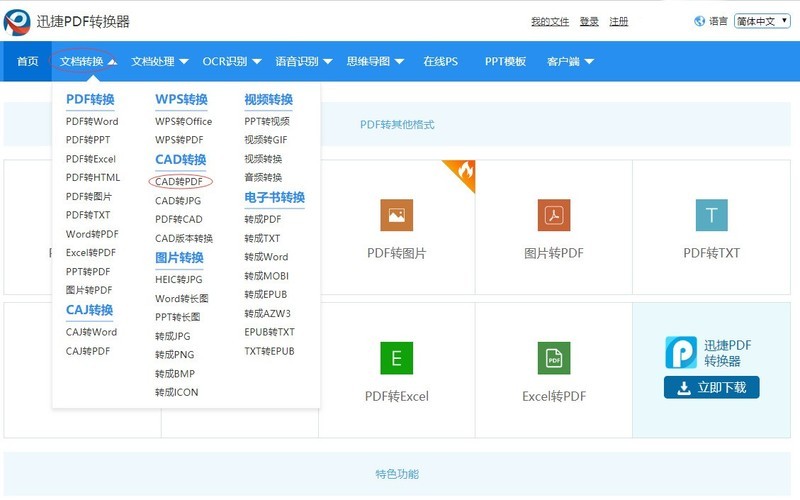Select CAJ转Word menu entry
Image resolution: width=800 pixels, height=500 pixels.
91,332
